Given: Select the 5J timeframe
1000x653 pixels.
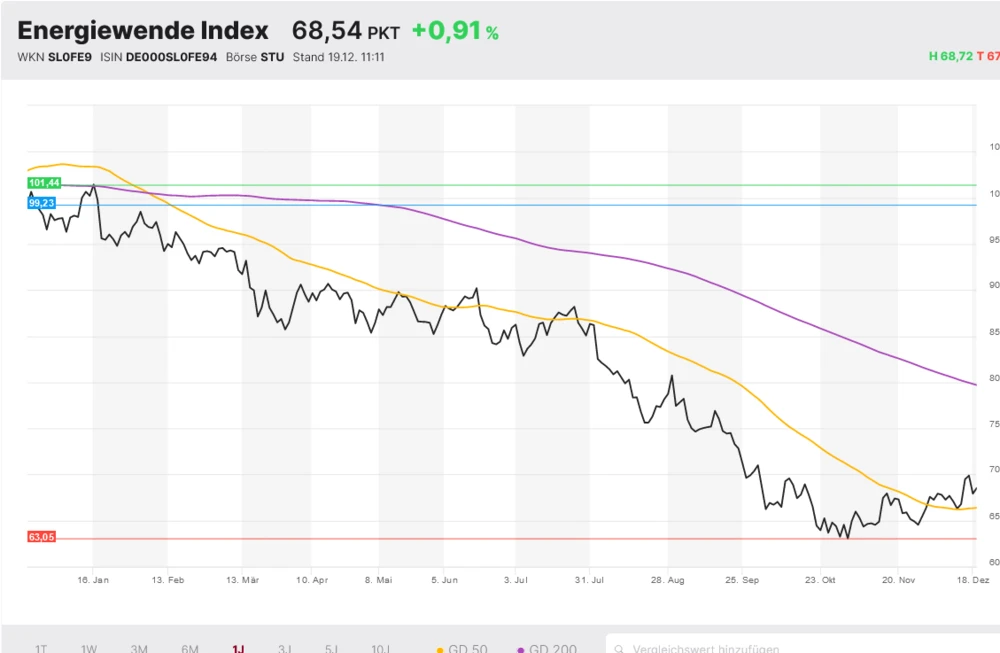Looking at the screenshot, I should [332, 648].
